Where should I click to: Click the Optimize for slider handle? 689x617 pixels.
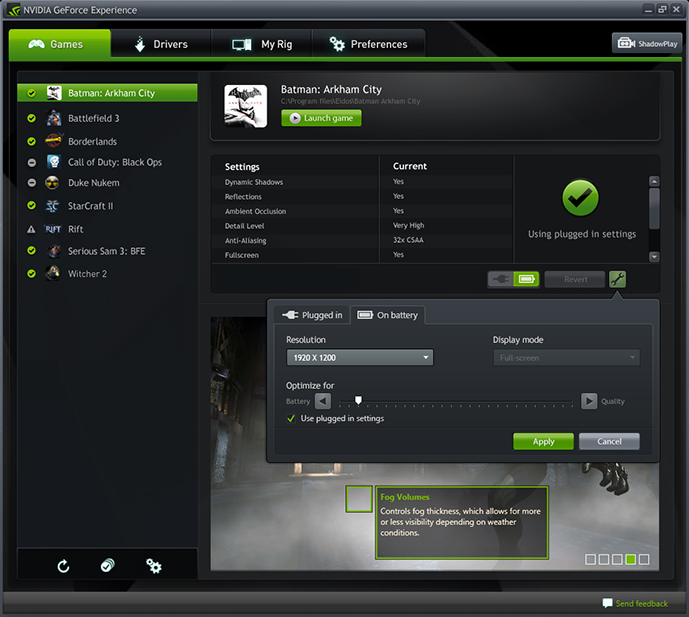[358, 401]
